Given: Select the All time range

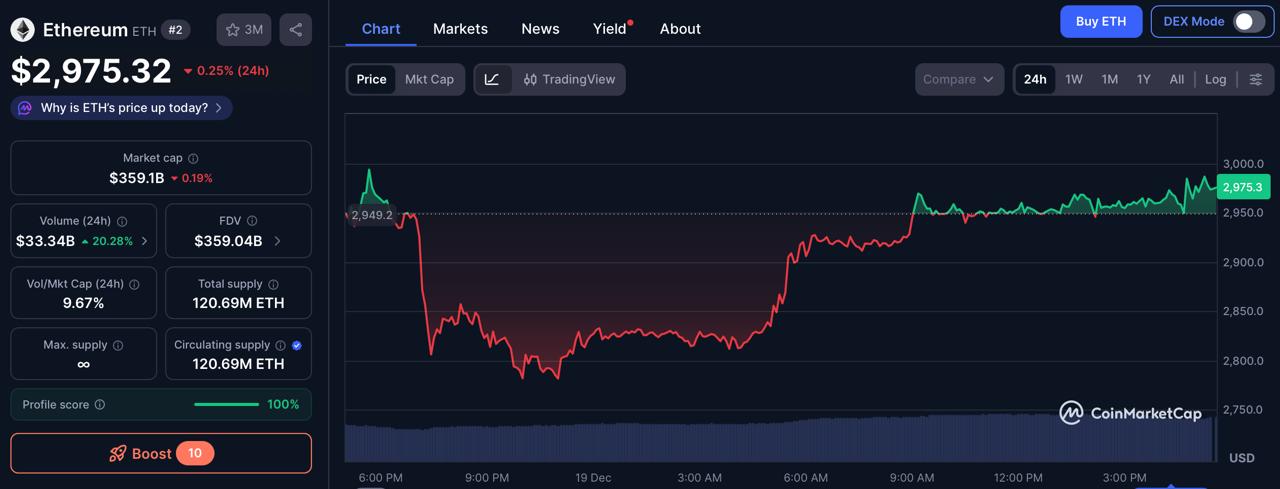Looking at the screenshot, I should pyautogui.click(x=1177, y=79).
